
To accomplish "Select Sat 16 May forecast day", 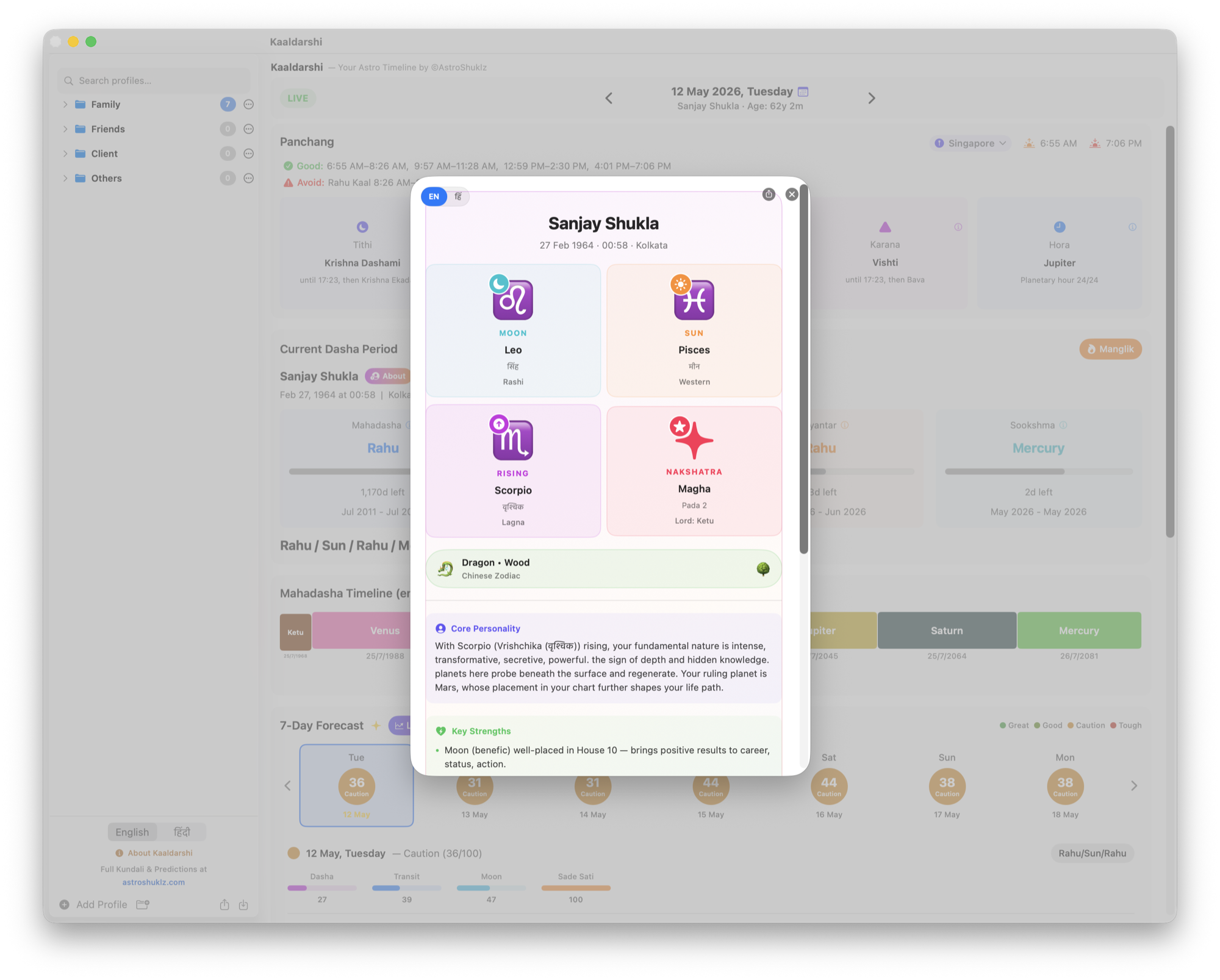I will click(x=829, y=785).
